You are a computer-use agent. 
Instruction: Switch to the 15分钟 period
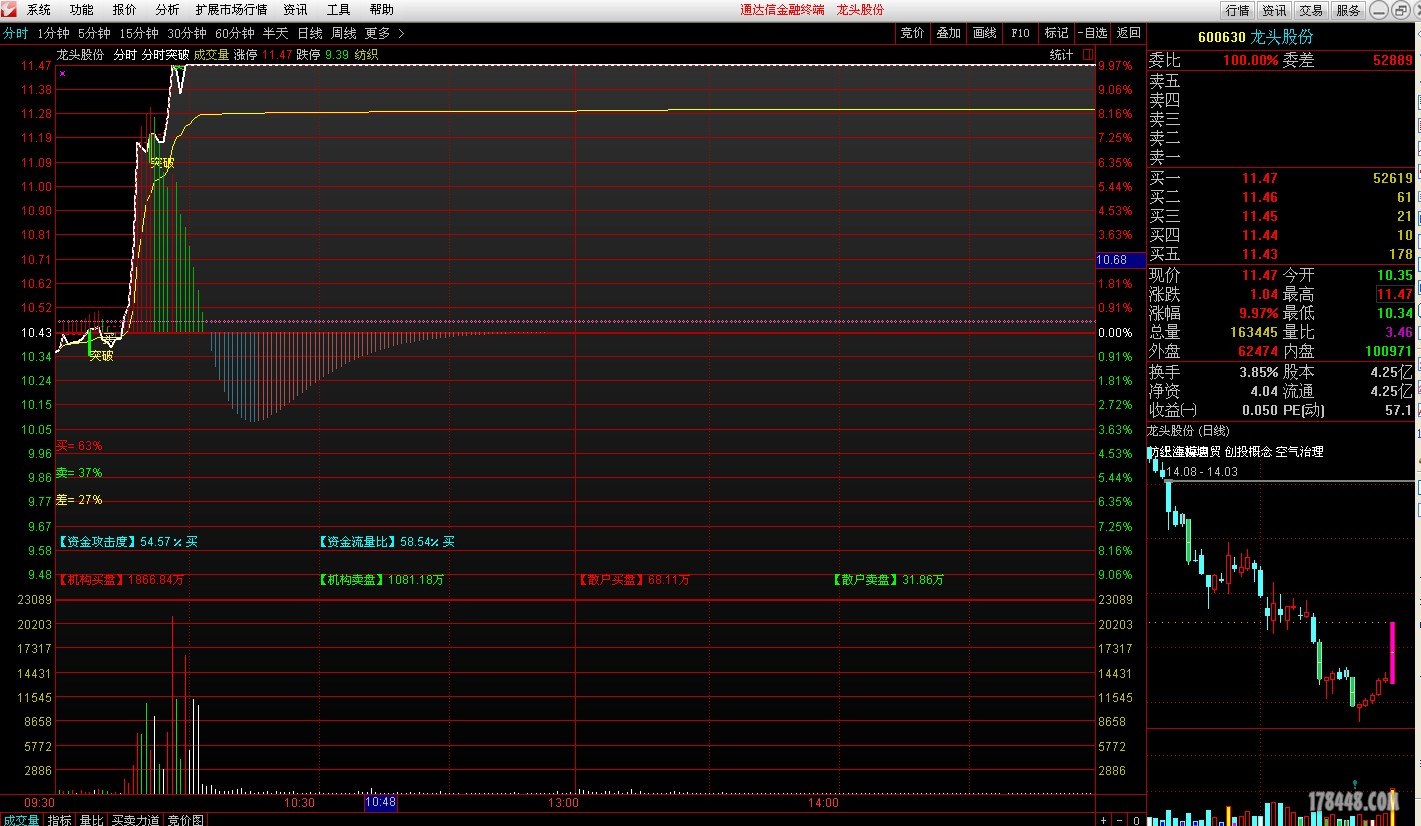pyautogui.click(x=138, y=33)
